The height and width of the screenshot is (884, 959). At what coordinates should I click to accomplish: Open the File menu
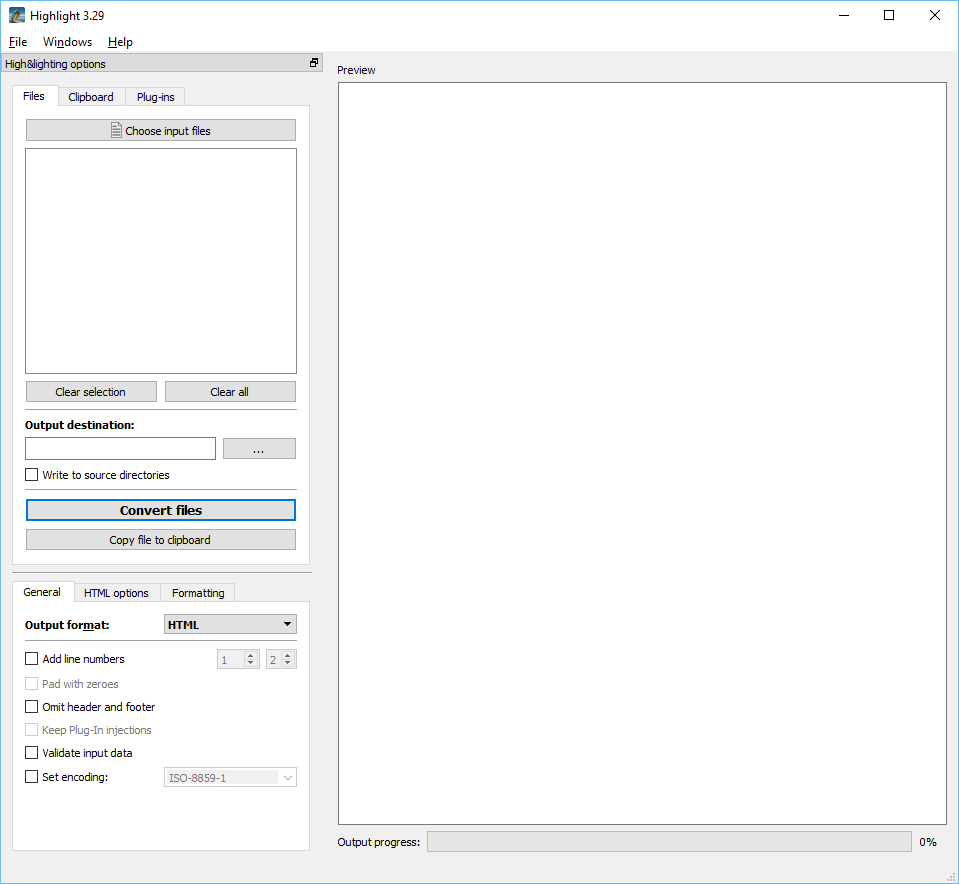pyautogui.click(x=18, y=42)
